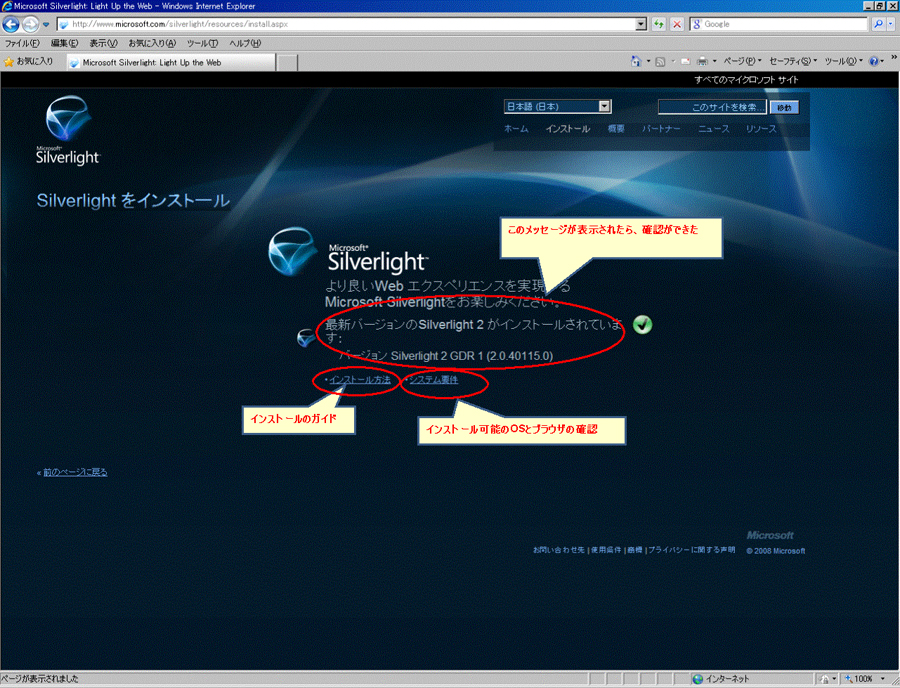Click the システム要件 link
The image size is (900, 688).
point(433,380)
